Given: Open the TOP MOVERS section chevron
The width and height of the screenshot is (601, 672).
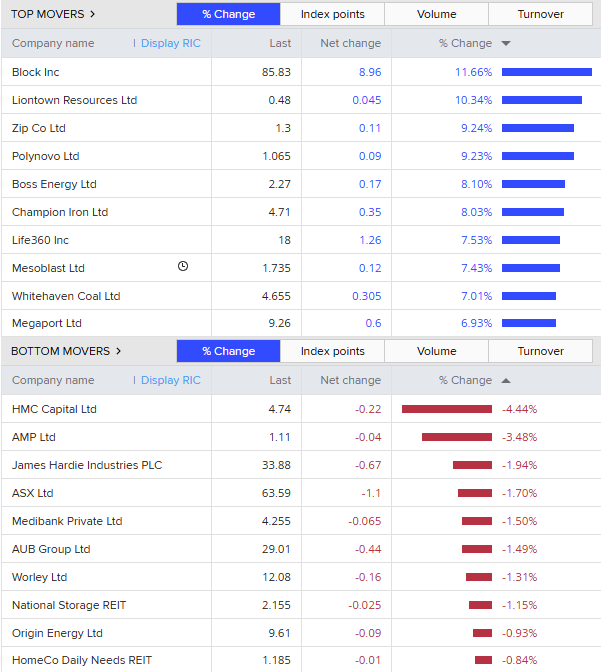Looking at the screenshot, I should click(93, 14).
